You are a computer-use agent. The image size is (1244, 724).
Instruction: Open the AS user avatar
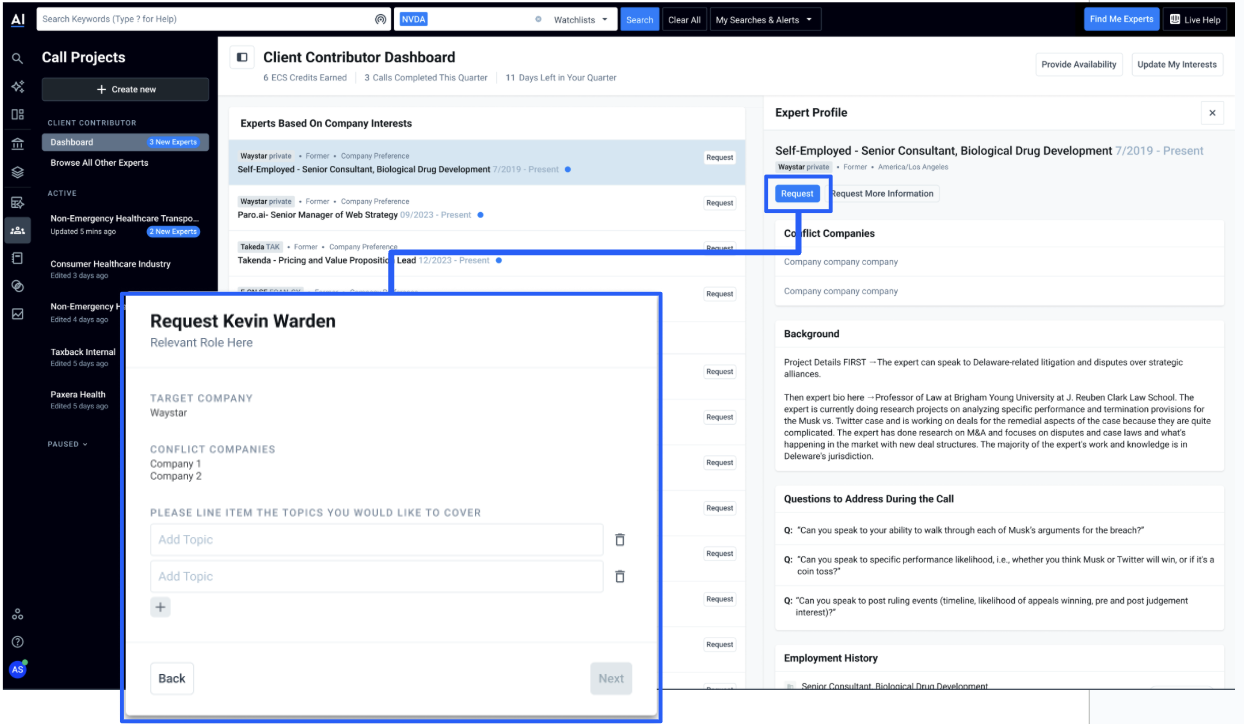(17, 669)
